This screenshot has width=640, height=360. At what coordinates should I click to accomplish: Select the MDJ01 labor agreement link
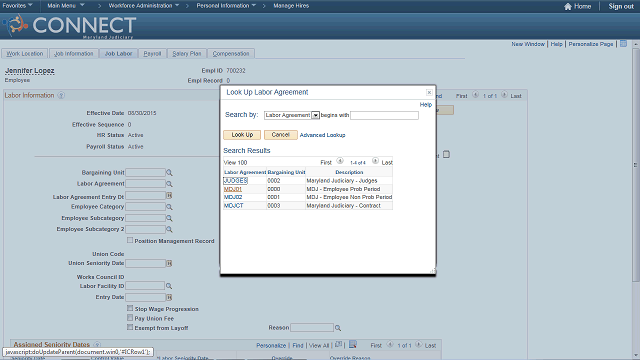[233, 189]
